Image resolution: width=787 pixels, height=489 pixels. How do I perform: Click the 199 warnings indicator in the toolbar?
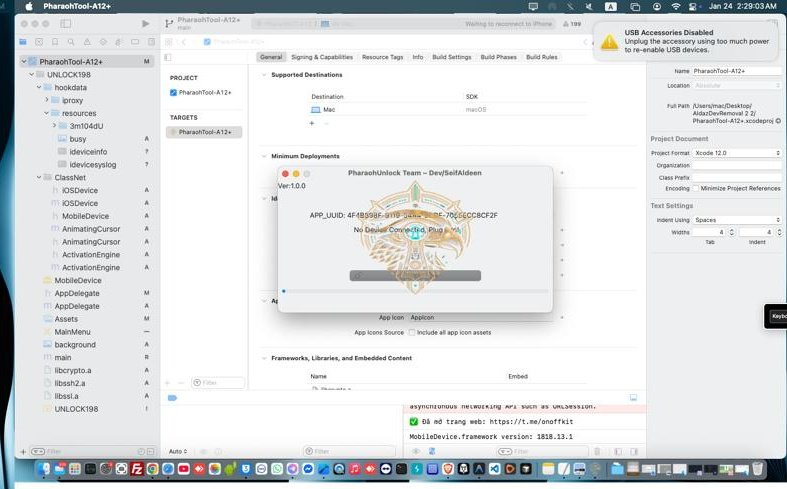tap(572, 24)
